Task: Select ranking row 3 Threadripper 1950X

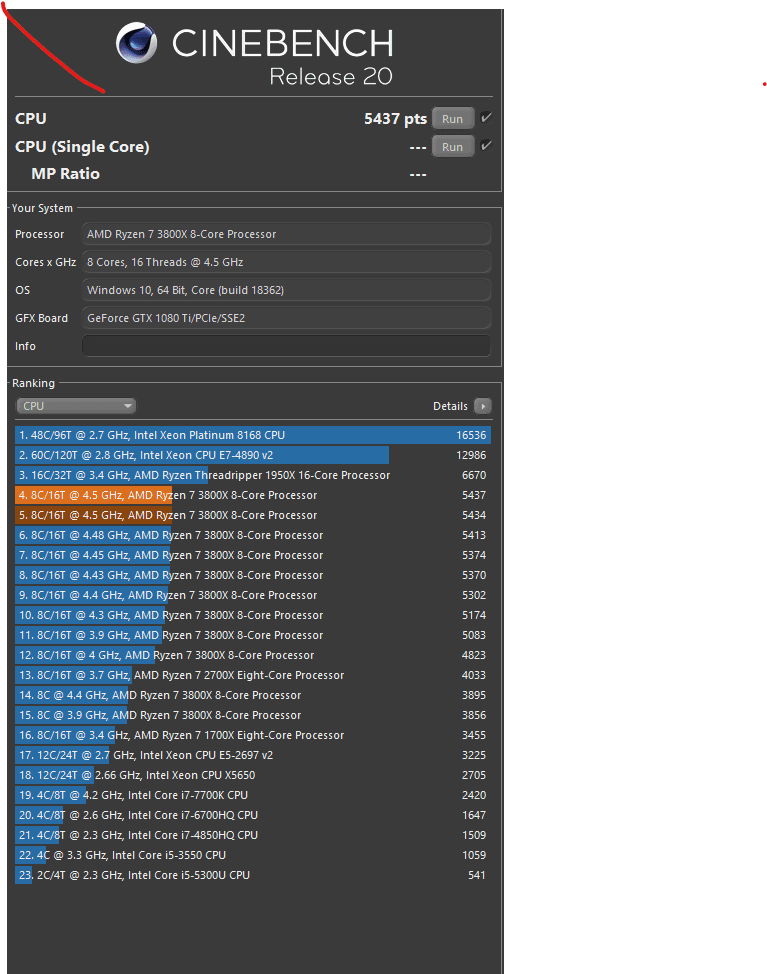Action: pos(253,475)
